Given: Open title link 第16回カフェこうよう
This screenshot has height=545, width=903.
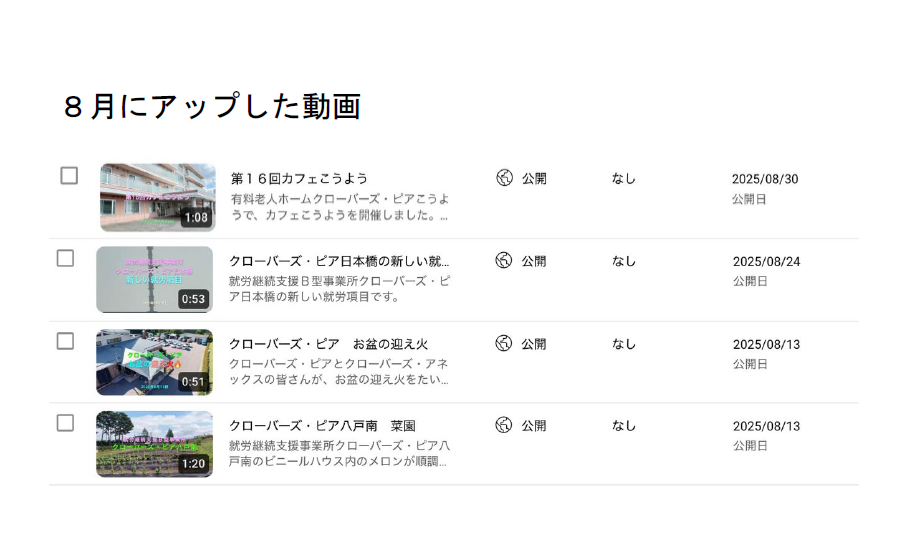Looking at the screenshot, I should (299, 179).
